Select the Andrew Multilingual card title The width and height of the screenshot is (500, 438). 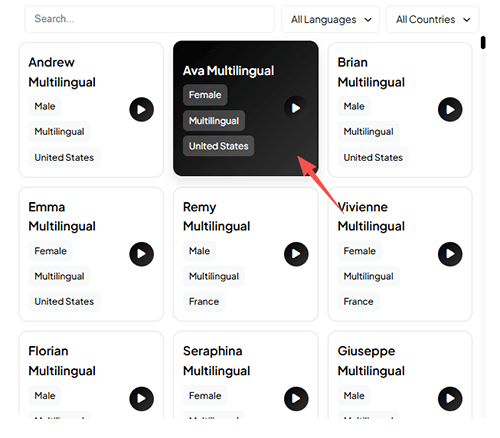pyautogui.click(x=62, y=72)
